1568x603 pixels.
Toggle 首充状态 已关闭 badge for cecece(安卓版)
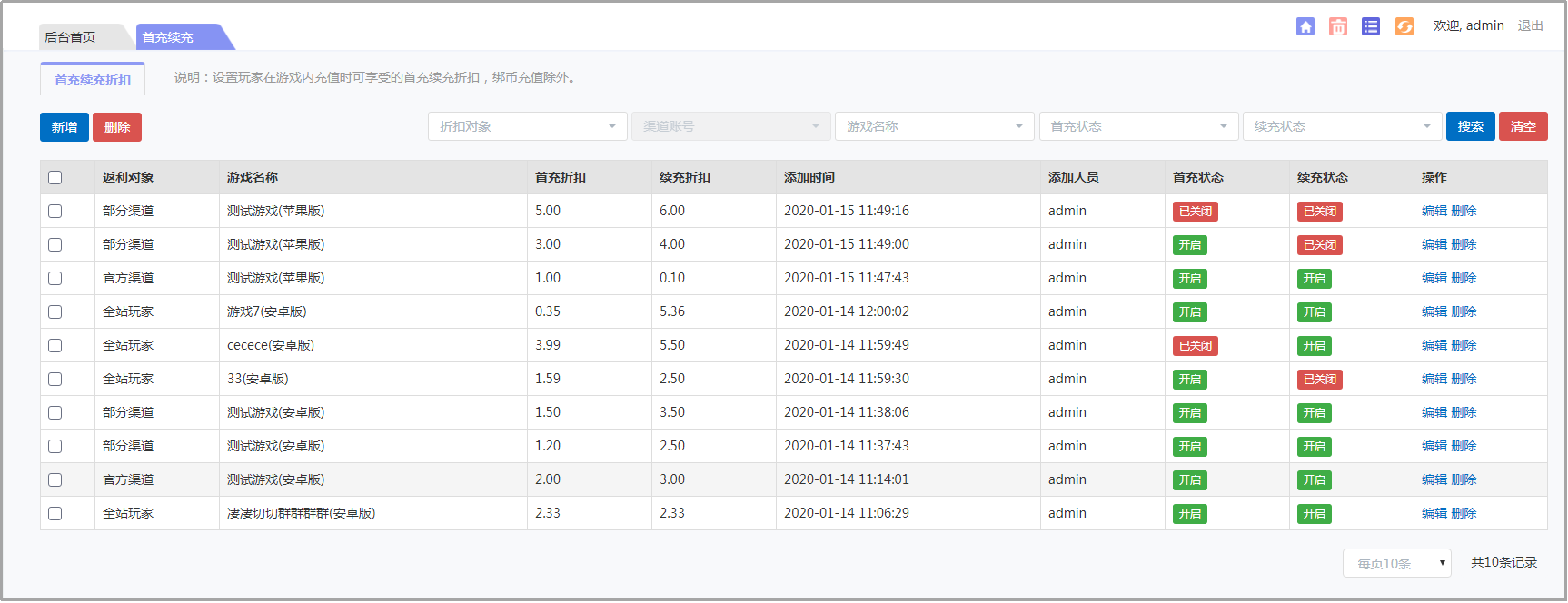click(1196, 346)
